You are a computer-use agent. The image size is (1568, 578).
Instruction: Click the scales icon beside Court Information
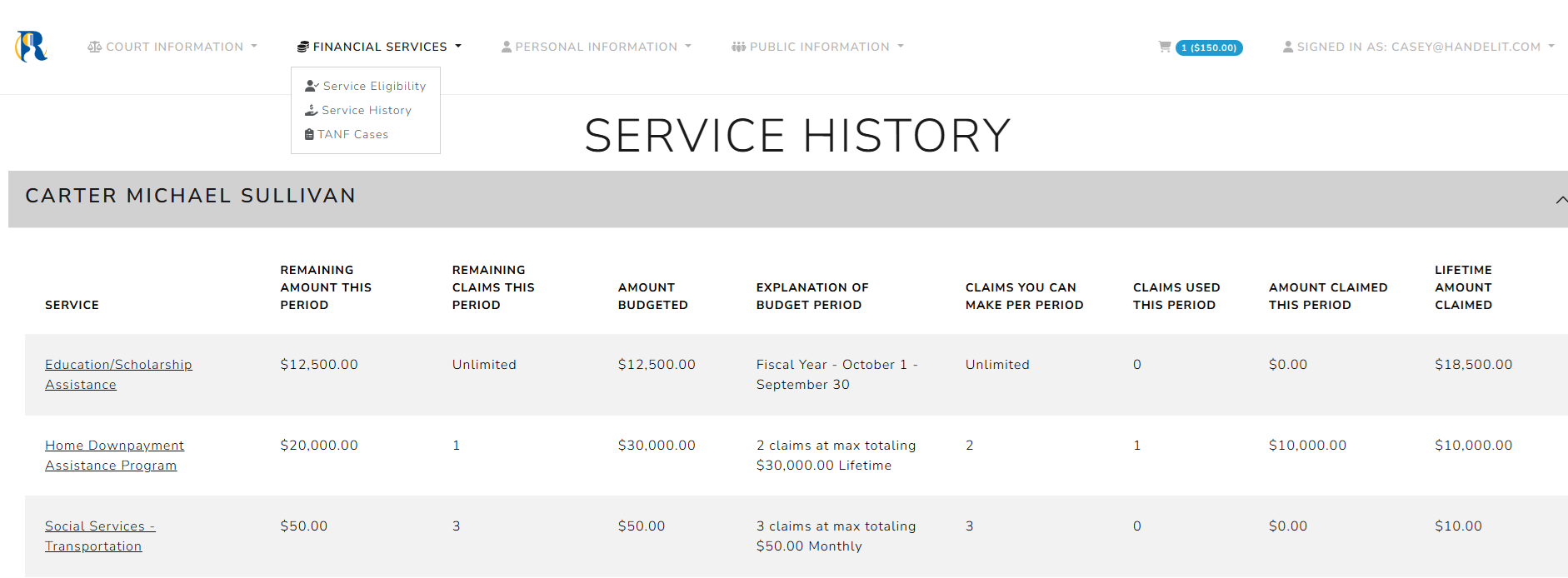pos(95,47)
